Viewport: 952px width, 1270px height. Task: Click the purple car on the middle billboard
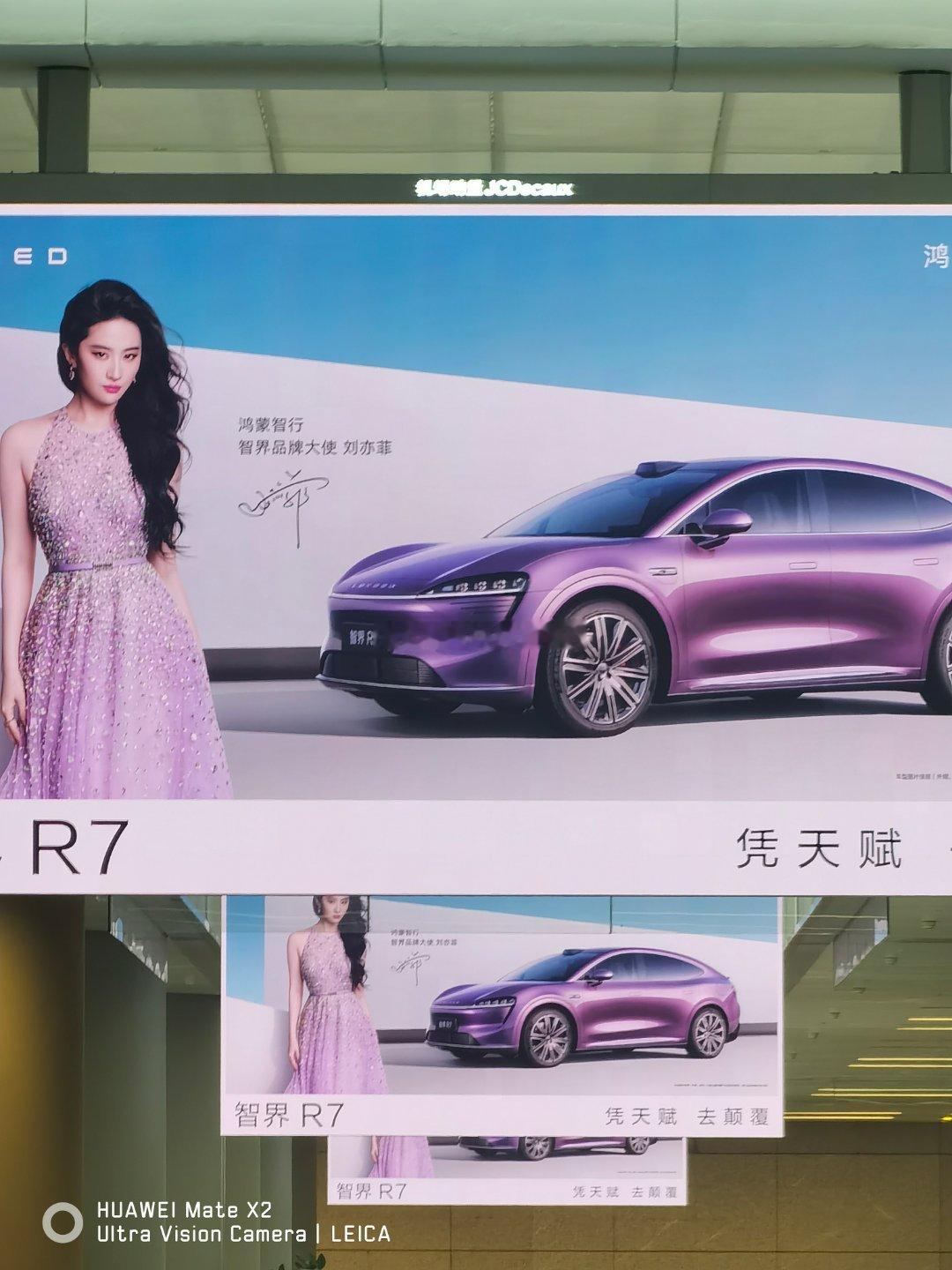pyautogui.click(x=583, y=1007)
